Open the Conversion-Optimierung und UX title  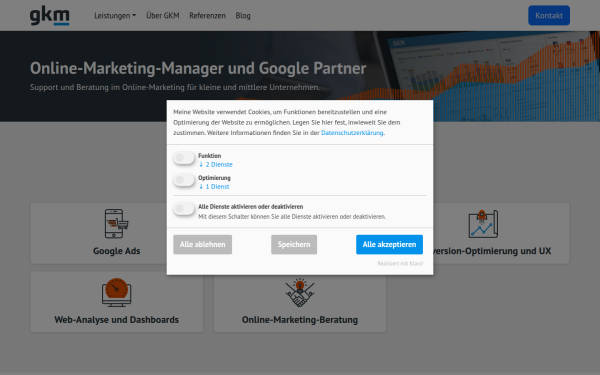point(492,251)
